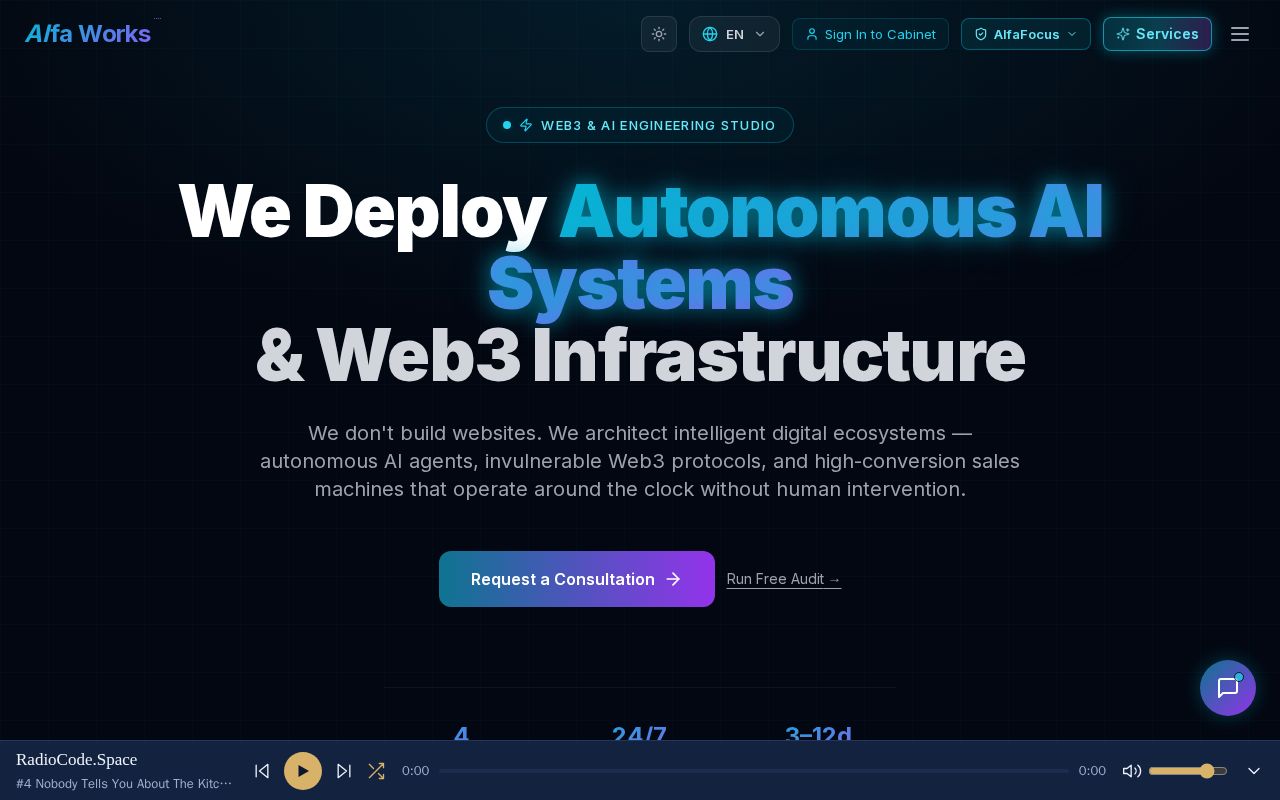Image resolution: width=1280 pixels, height=800 pixels.
Task: Click the Web3 & AI Engineering Studio badge
Action: 640,125
